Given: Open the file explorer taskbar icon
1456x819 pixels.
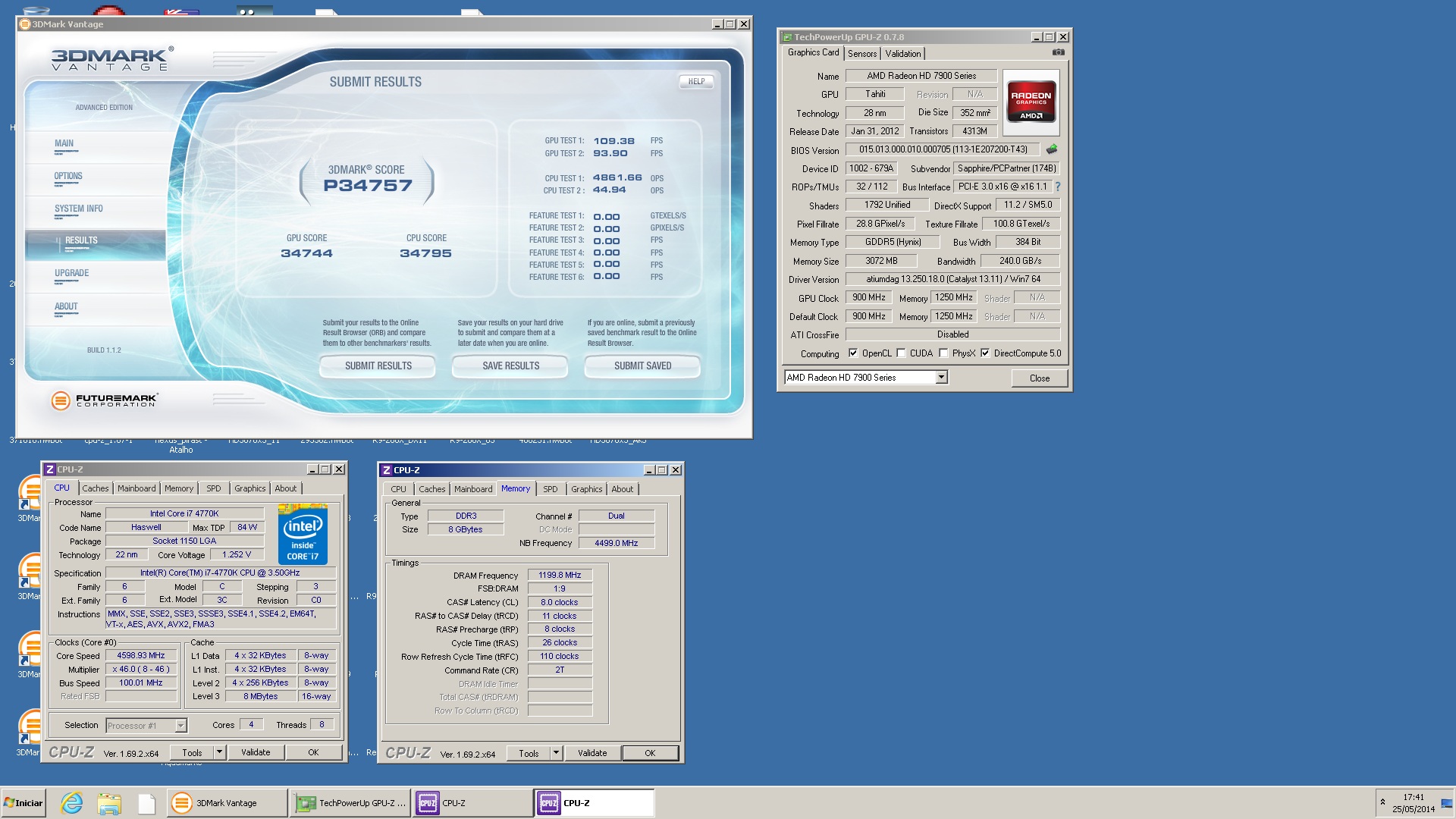Looking at the screenshot, I should [109, 803].
